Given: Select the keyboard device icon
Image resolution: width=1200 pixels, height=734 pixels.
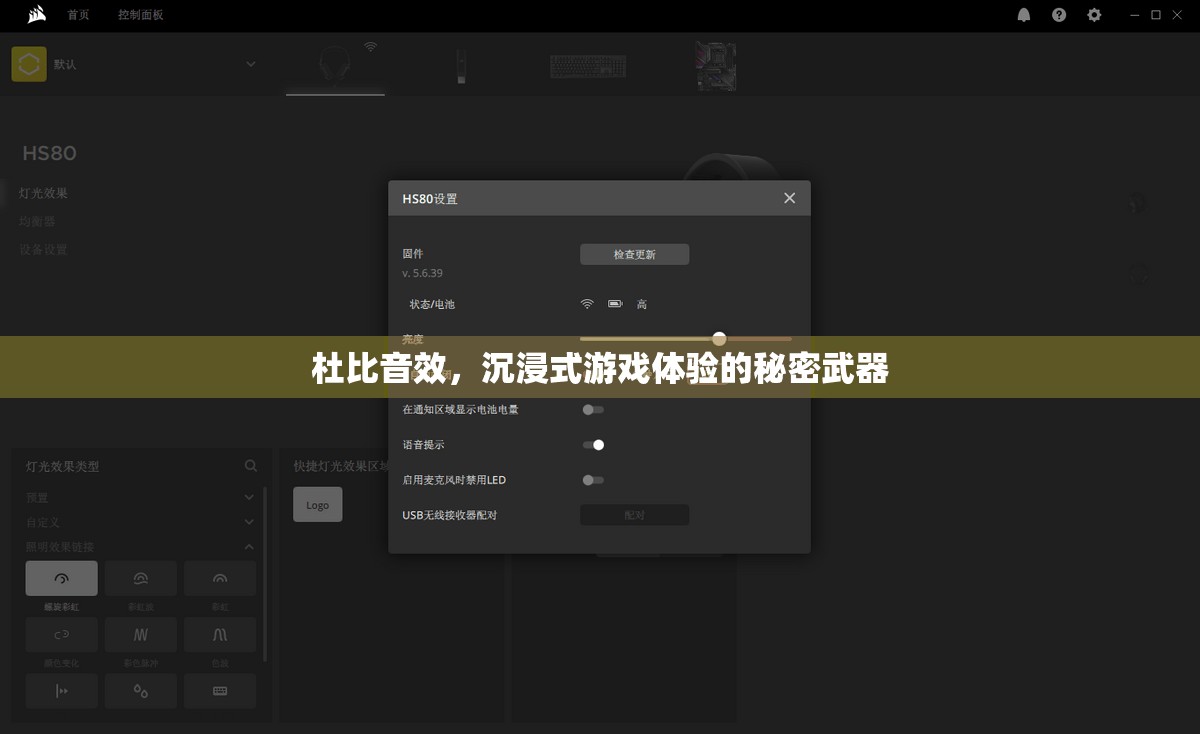Looking at the screenshot, I should click(588, 66).
